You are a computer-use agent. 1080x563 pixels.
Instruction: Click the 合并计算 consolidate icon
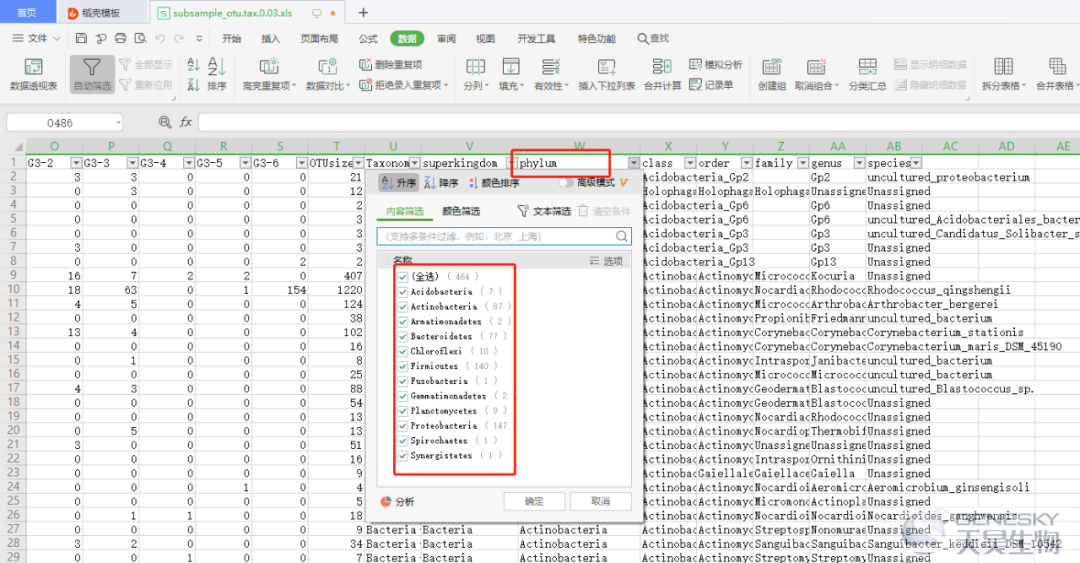pos(662,67)
